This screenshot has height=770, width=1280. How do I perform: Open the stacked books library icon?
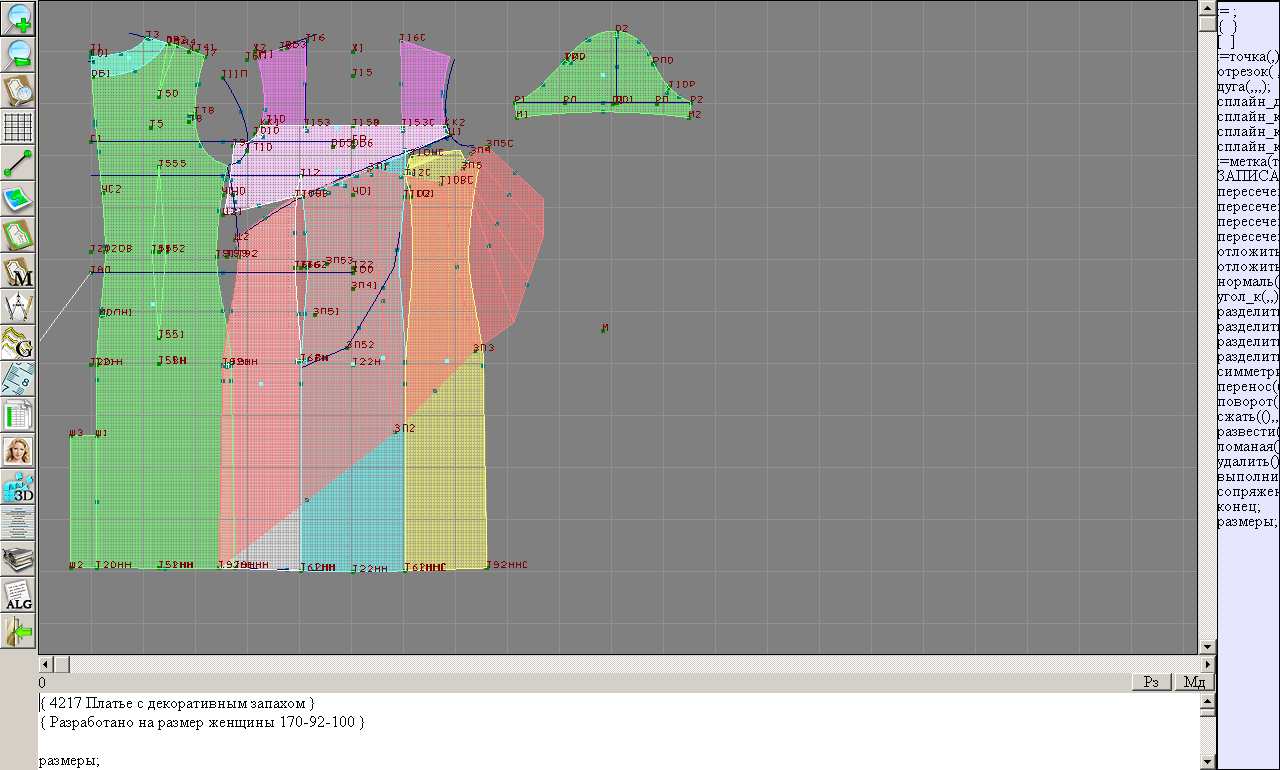(19, 559)
